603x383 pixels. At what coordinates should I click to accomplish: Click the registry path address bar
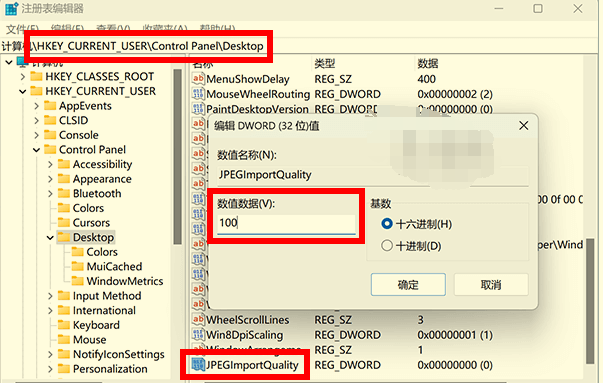300,46
